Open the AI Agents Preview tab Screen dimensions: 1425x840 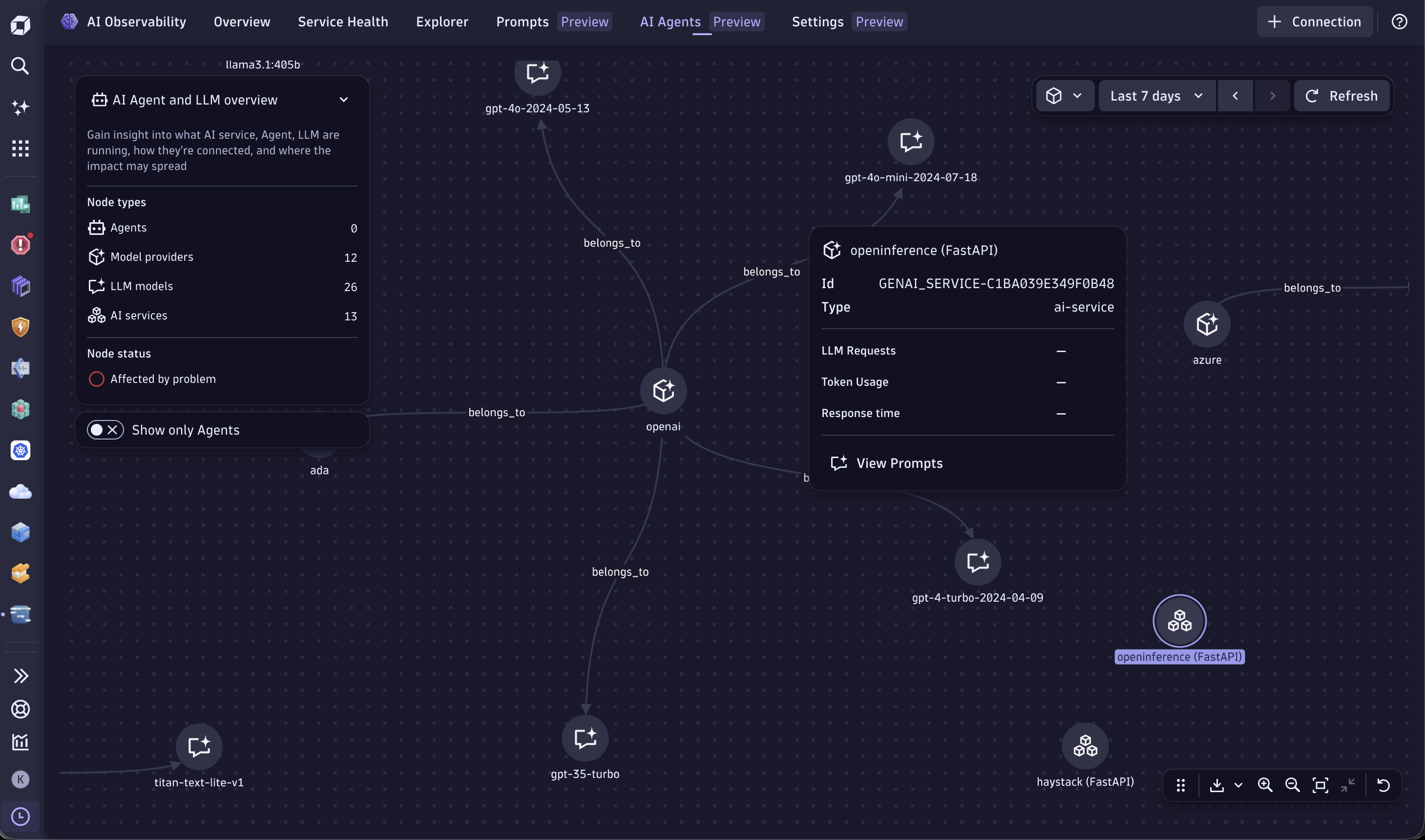[702, 21]
